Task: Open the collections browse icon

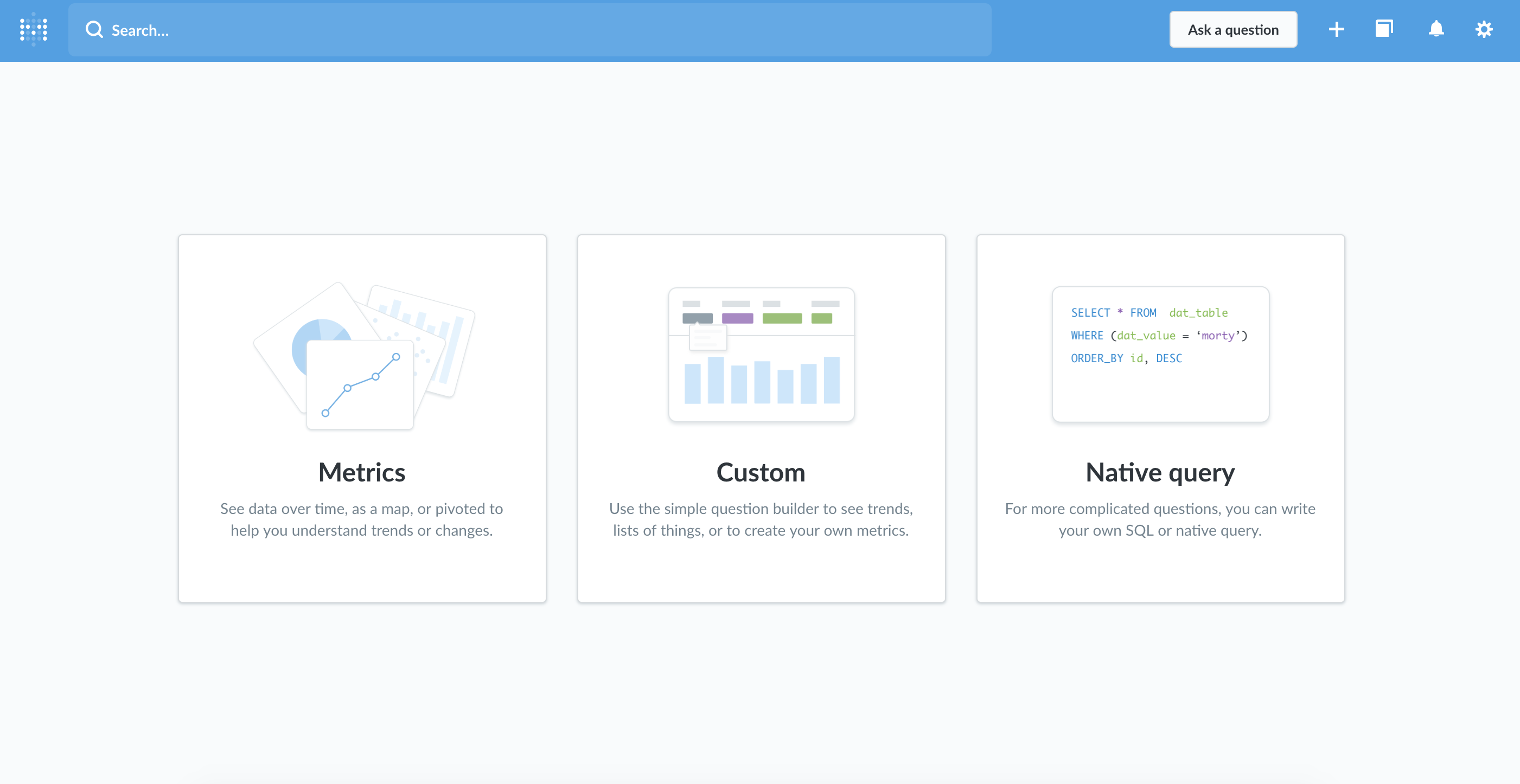Action: (x=1384, y=29)
